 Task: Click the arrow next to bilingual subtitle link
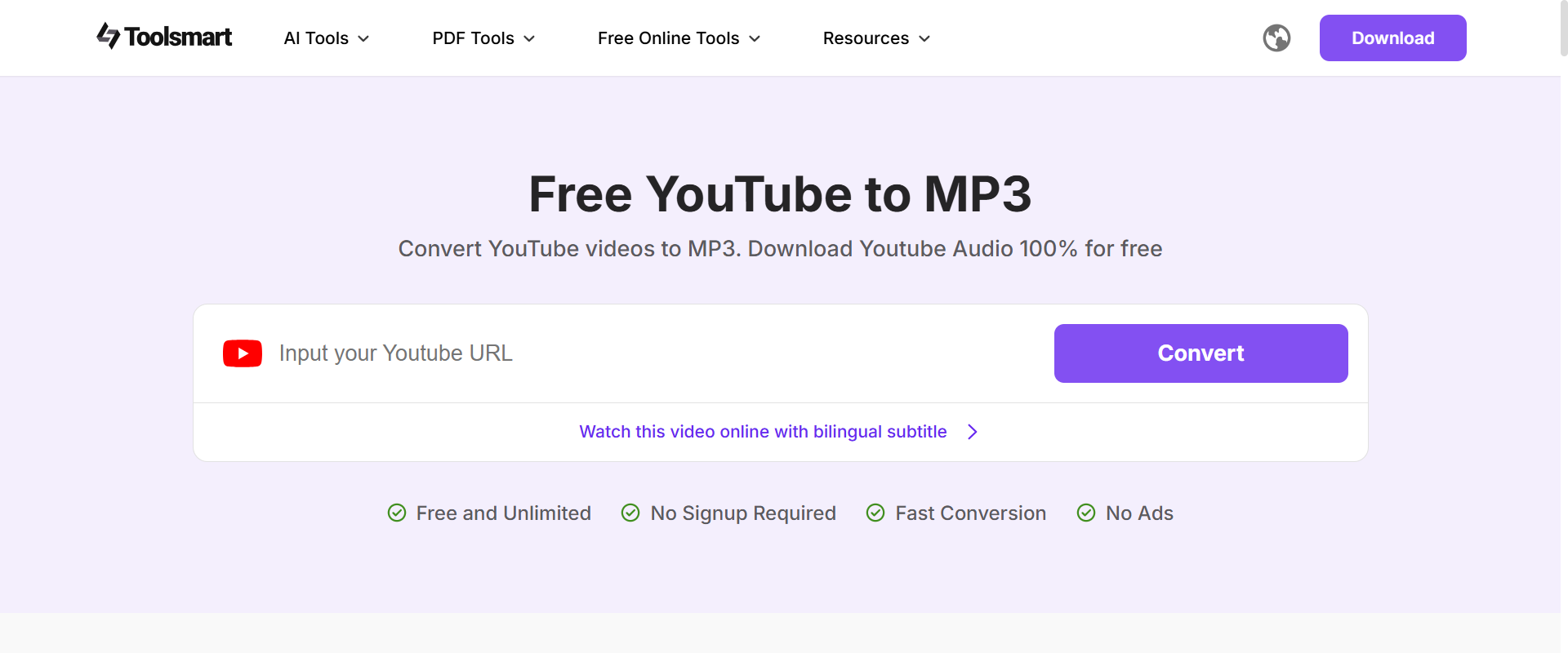pos(973,432)
